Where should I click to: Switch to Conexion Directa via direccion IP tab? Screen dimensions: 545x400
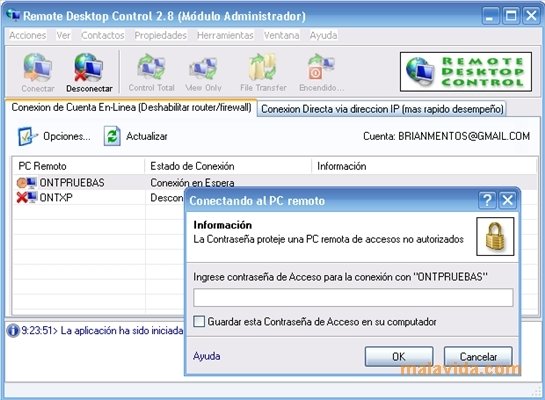[382, 109]
